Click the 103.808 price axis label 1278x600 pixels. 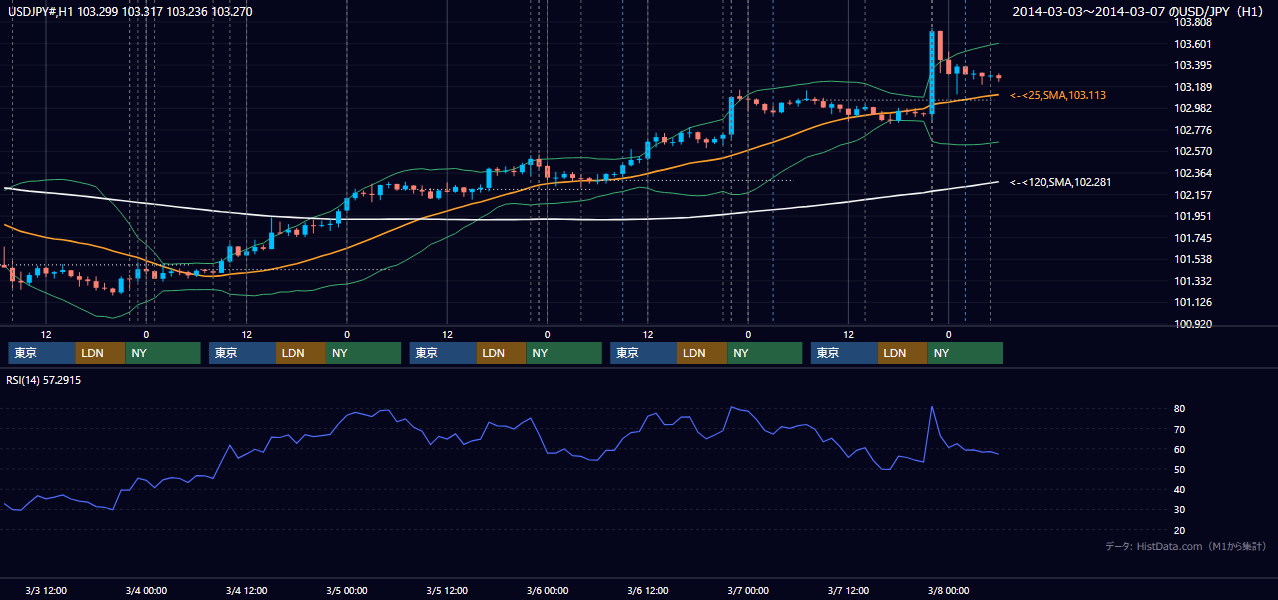(1192, 22)
